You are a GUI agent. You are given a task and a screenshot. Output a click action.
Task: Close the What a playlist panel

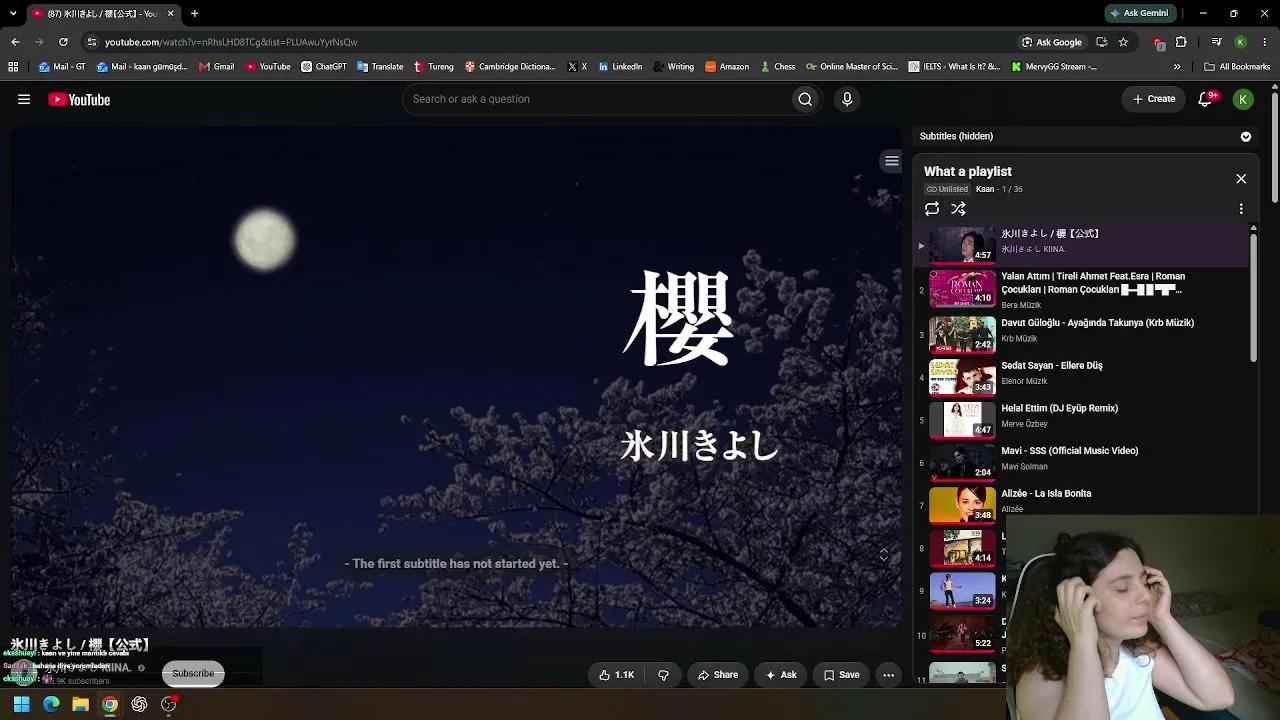pyautogui.click(x=1241, y=179)
